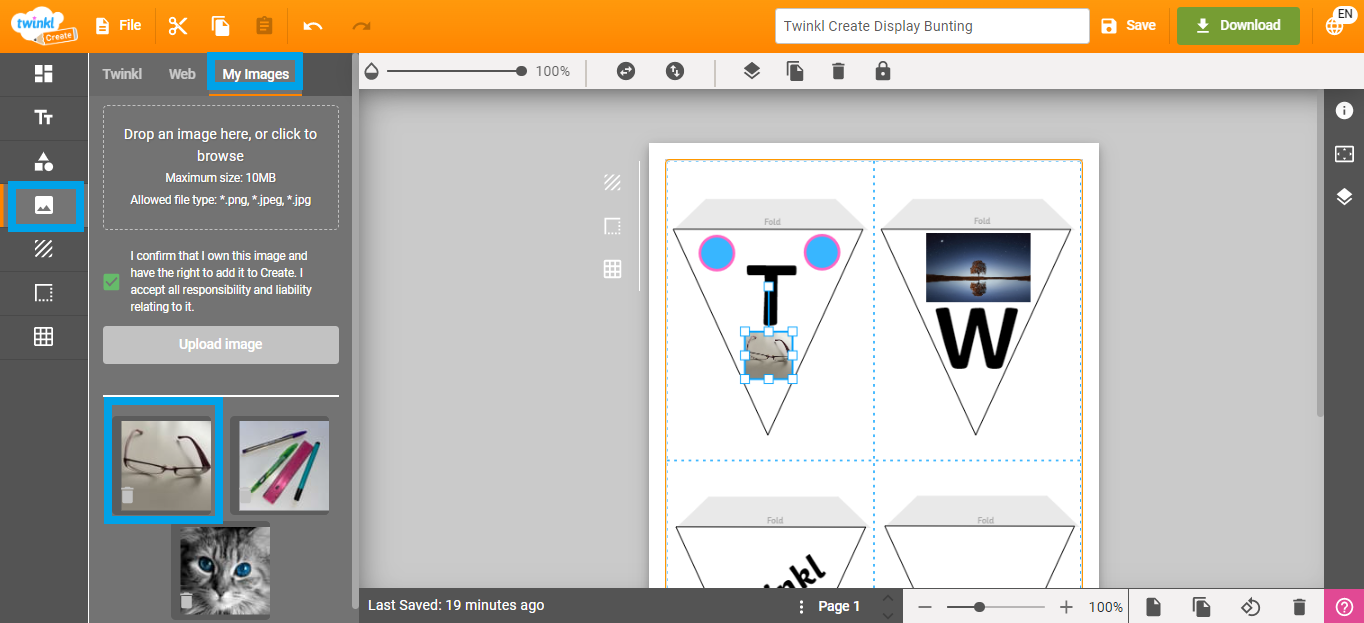
Task: Paste from clipboard icon
Action: tap(264, 26)
